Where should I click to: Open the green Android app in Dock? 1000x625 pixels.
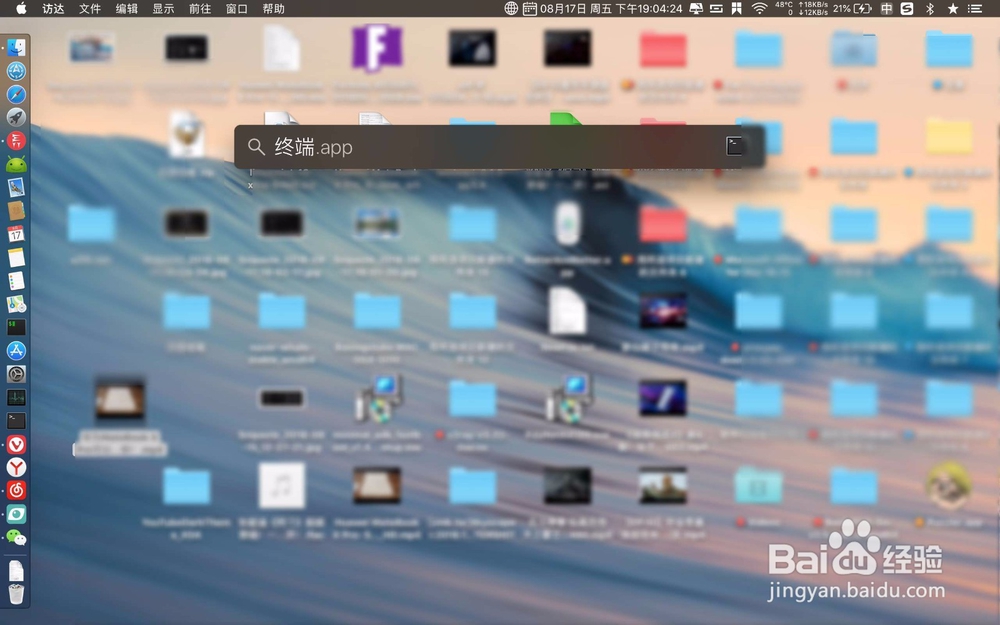[x=16, y=165]
